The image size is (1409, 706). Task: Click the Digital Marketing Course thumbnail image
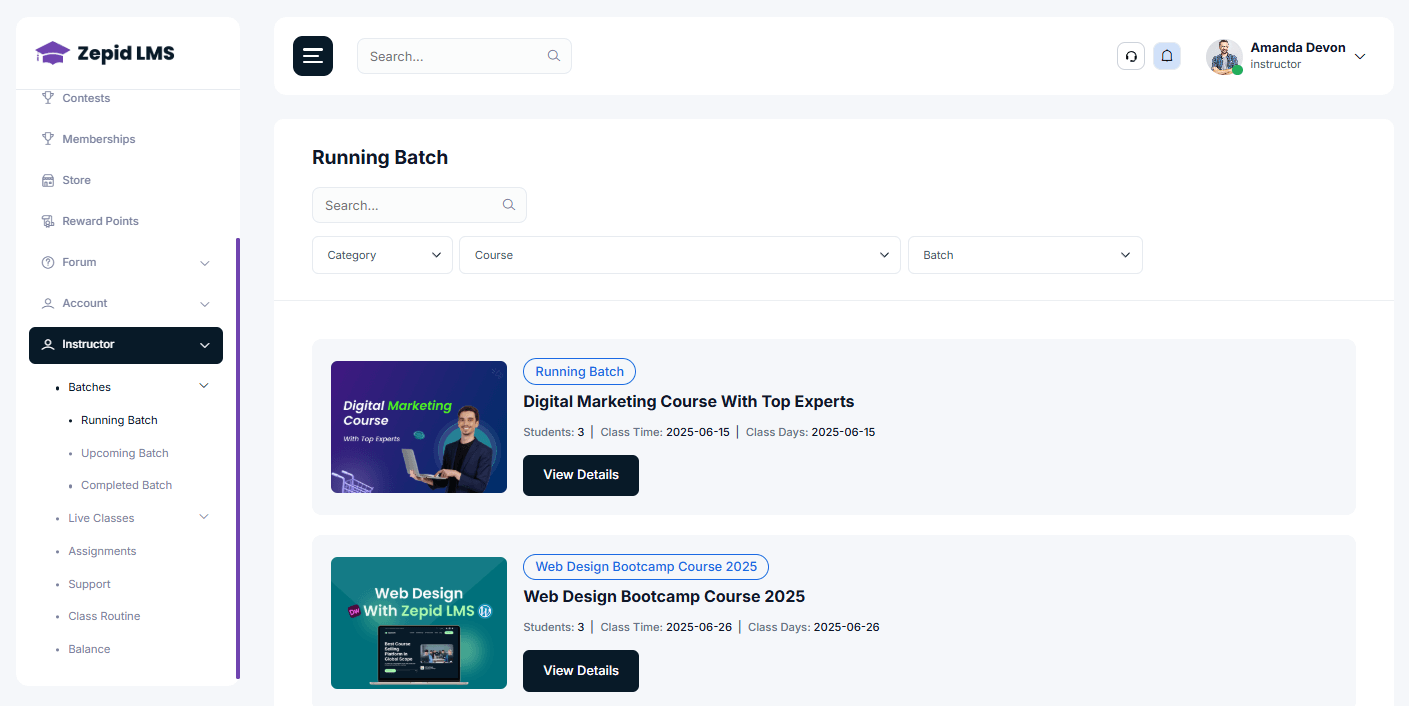(418, 427)
